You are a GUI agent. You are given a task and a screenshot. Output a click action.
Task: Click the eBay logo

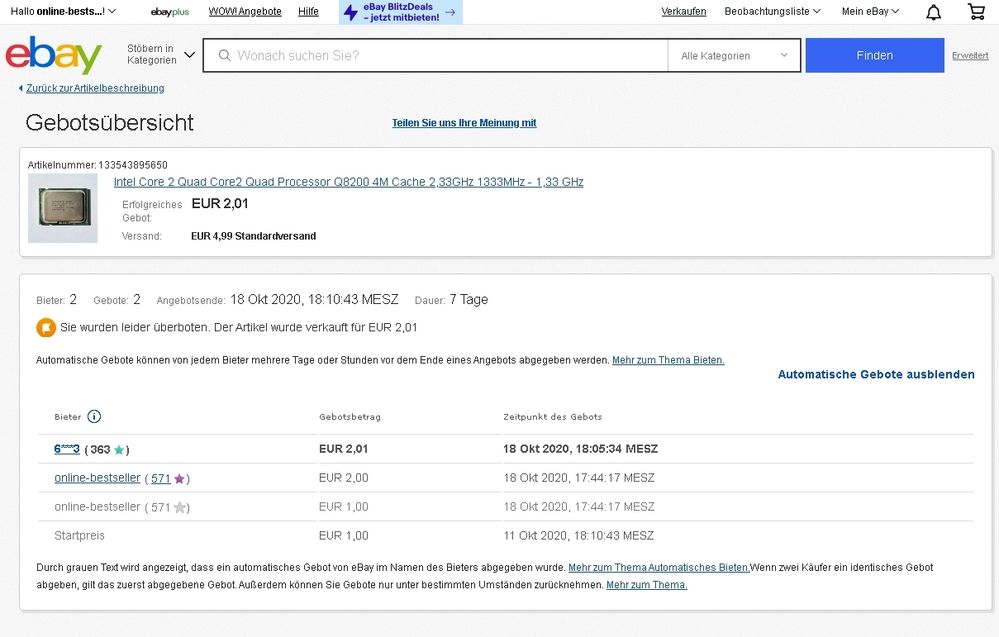tap(54, 55)
